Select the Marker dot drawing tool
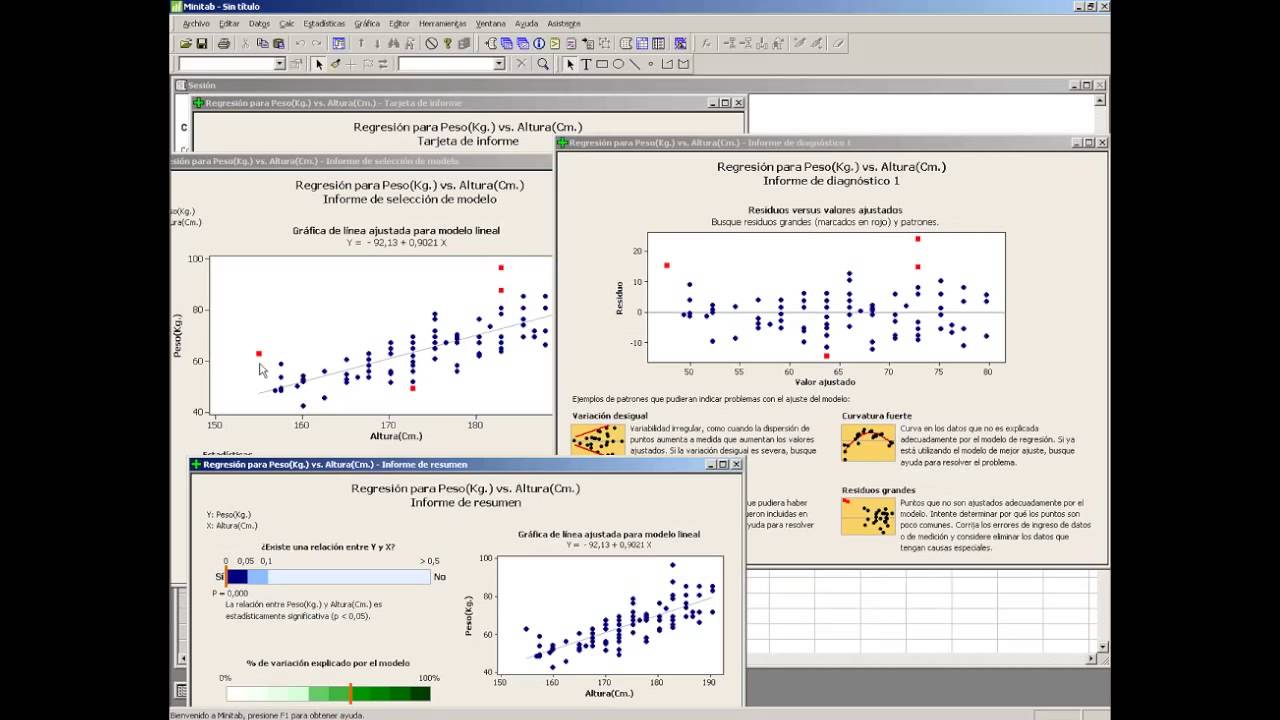The image size is (1280, 720). tap(650, 64)
